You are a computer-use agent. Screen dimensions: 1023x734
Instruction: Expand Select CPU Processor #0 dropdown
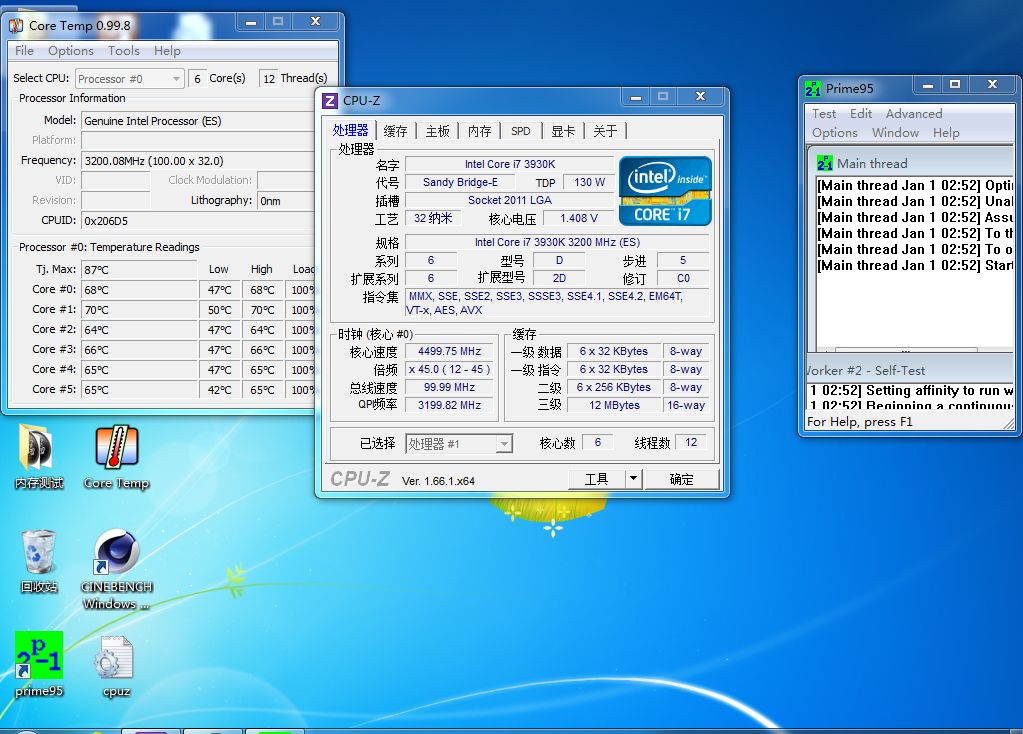130,79
